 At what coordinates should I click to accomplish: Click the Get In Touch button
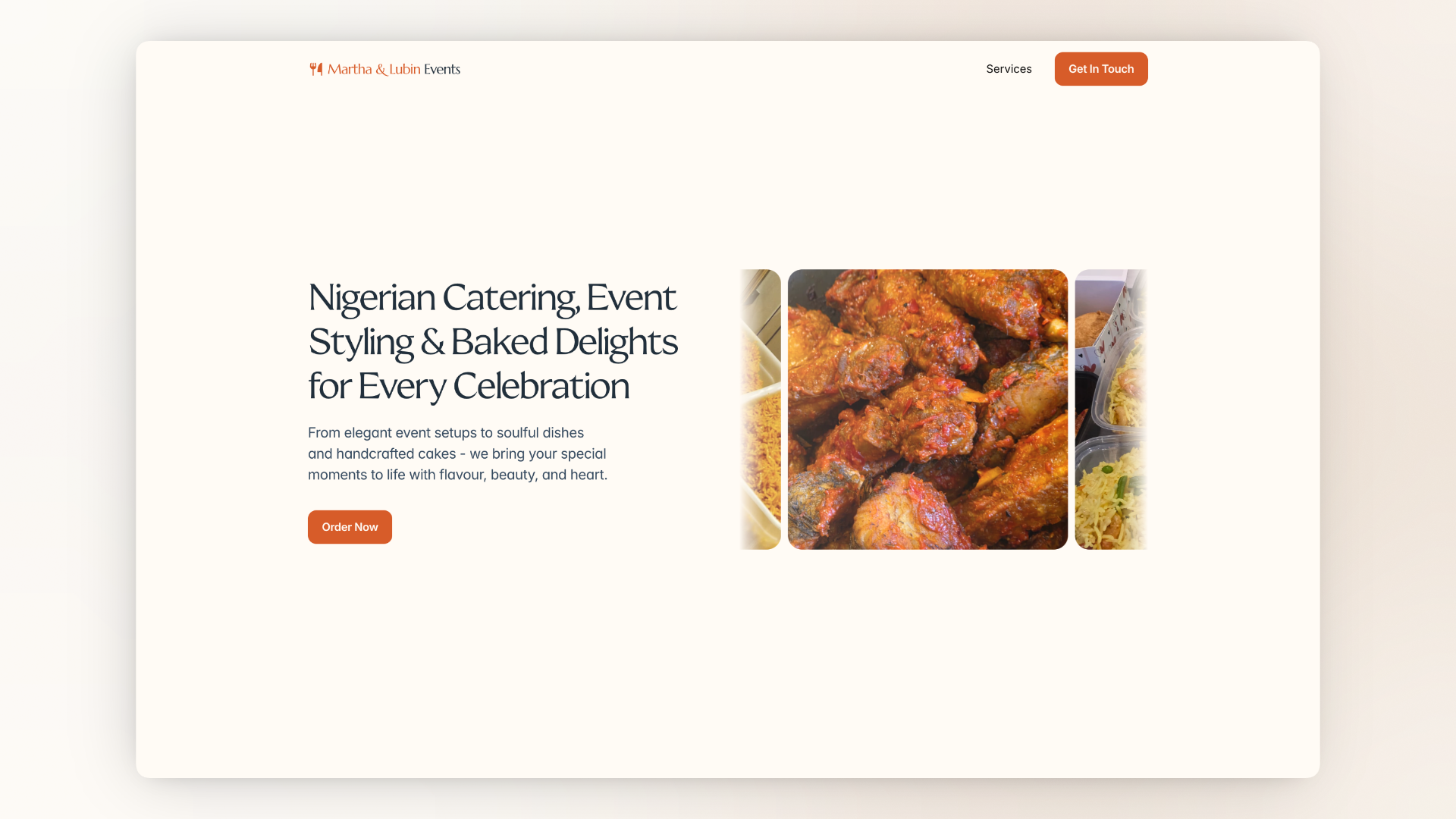(x=1101, y=69)
